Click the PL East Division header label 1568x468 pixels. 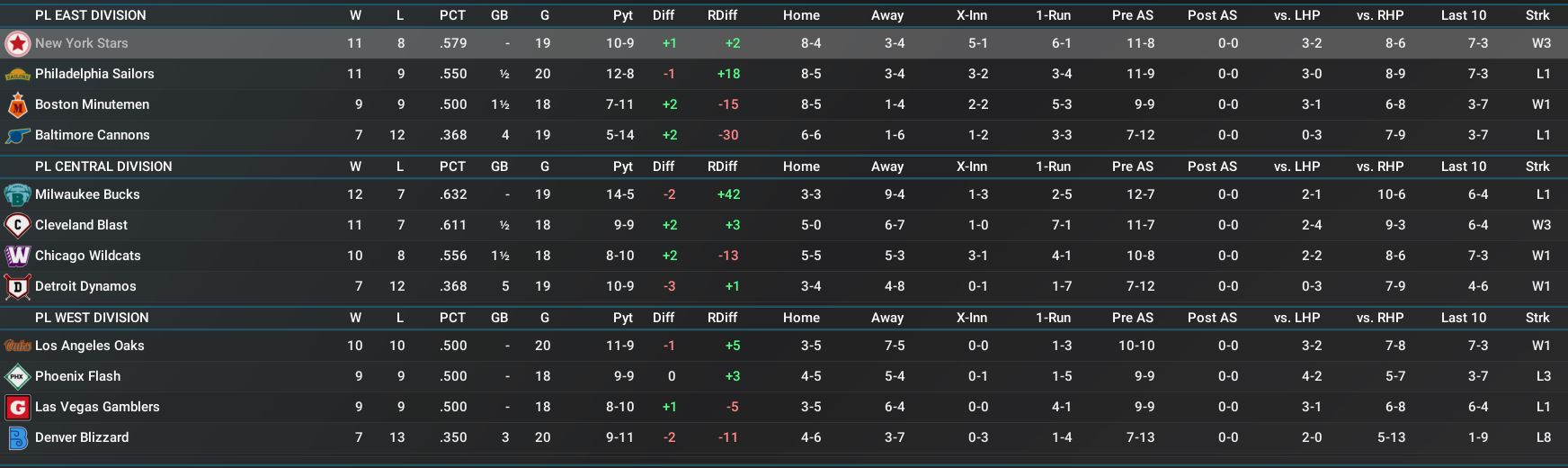90,15
